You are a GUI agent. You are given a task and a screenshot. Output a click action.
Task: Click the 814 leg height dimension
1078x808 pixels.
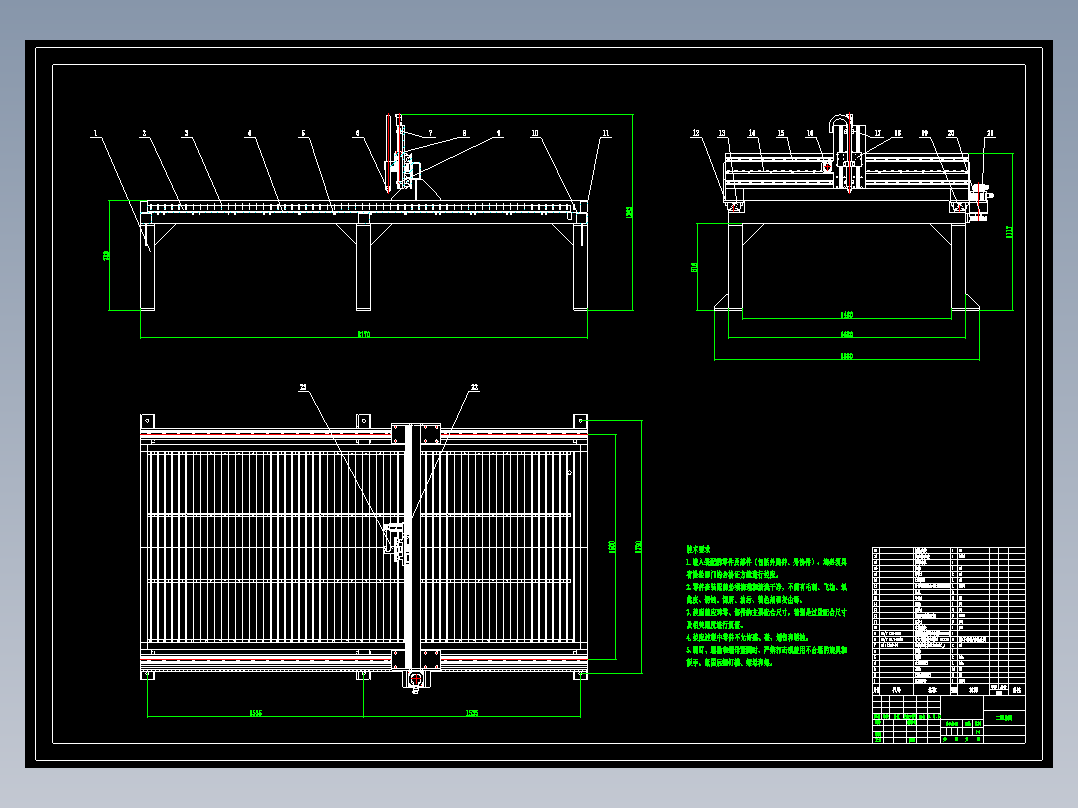pyautogui.click(x=695, y=267)
